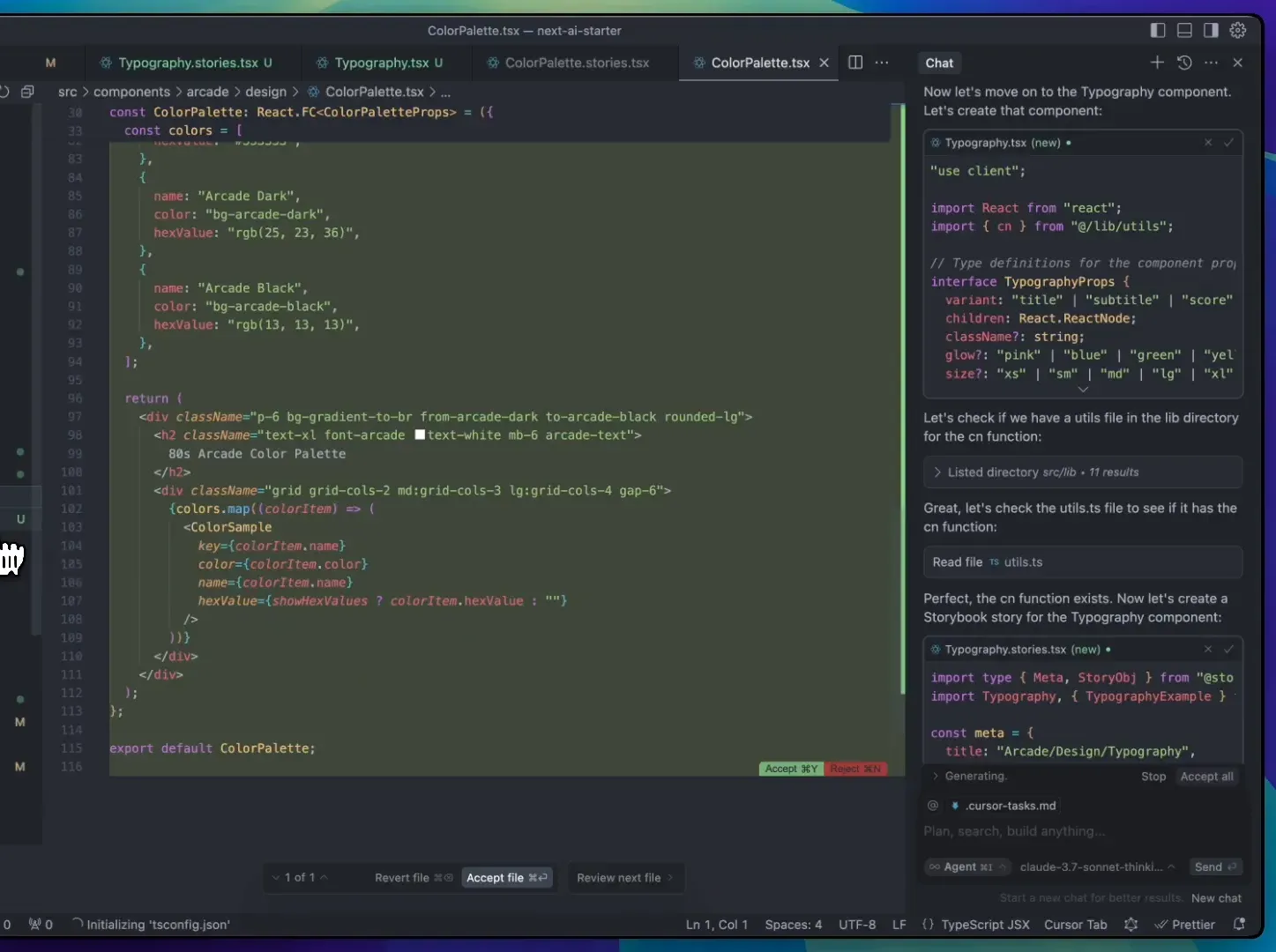This screenshot has width=1276, height=952.
Task: Click the Accept all button
Action: [1206, 777]
